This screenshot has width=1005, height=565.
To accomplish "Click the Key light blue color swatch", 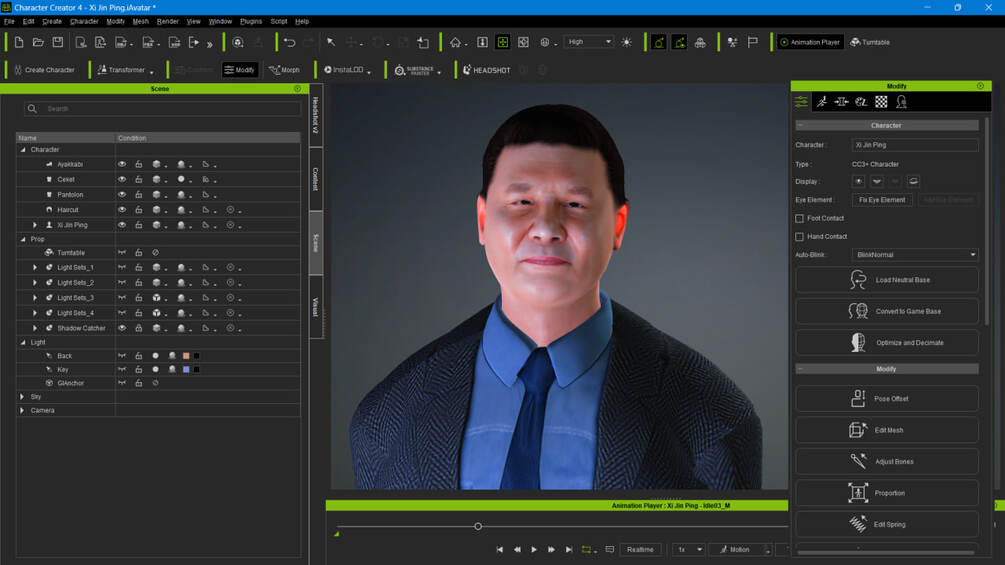I will [x=186, y=370].
